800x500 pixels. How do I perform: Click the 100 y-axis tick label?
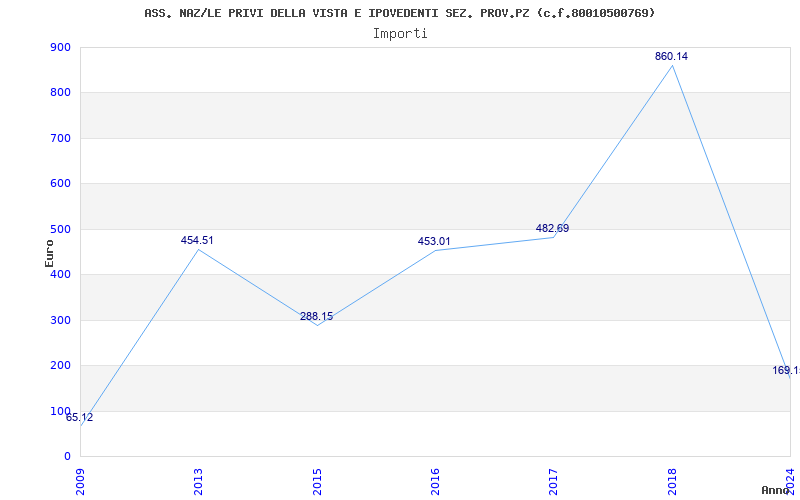[x=60, y=411]
